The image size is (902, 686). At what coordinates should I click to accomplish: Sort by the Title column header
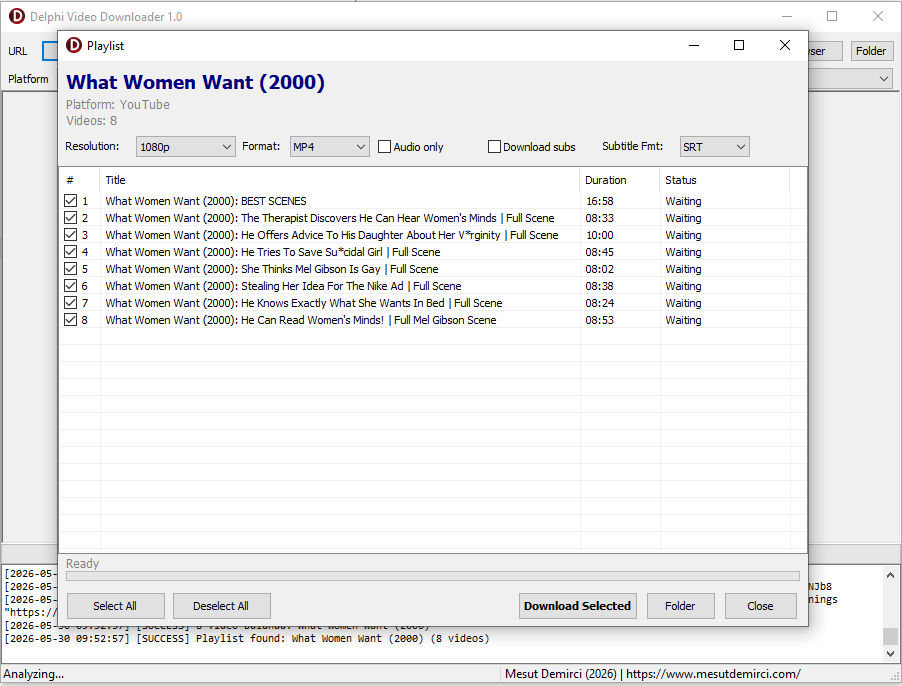pos(339,180)
